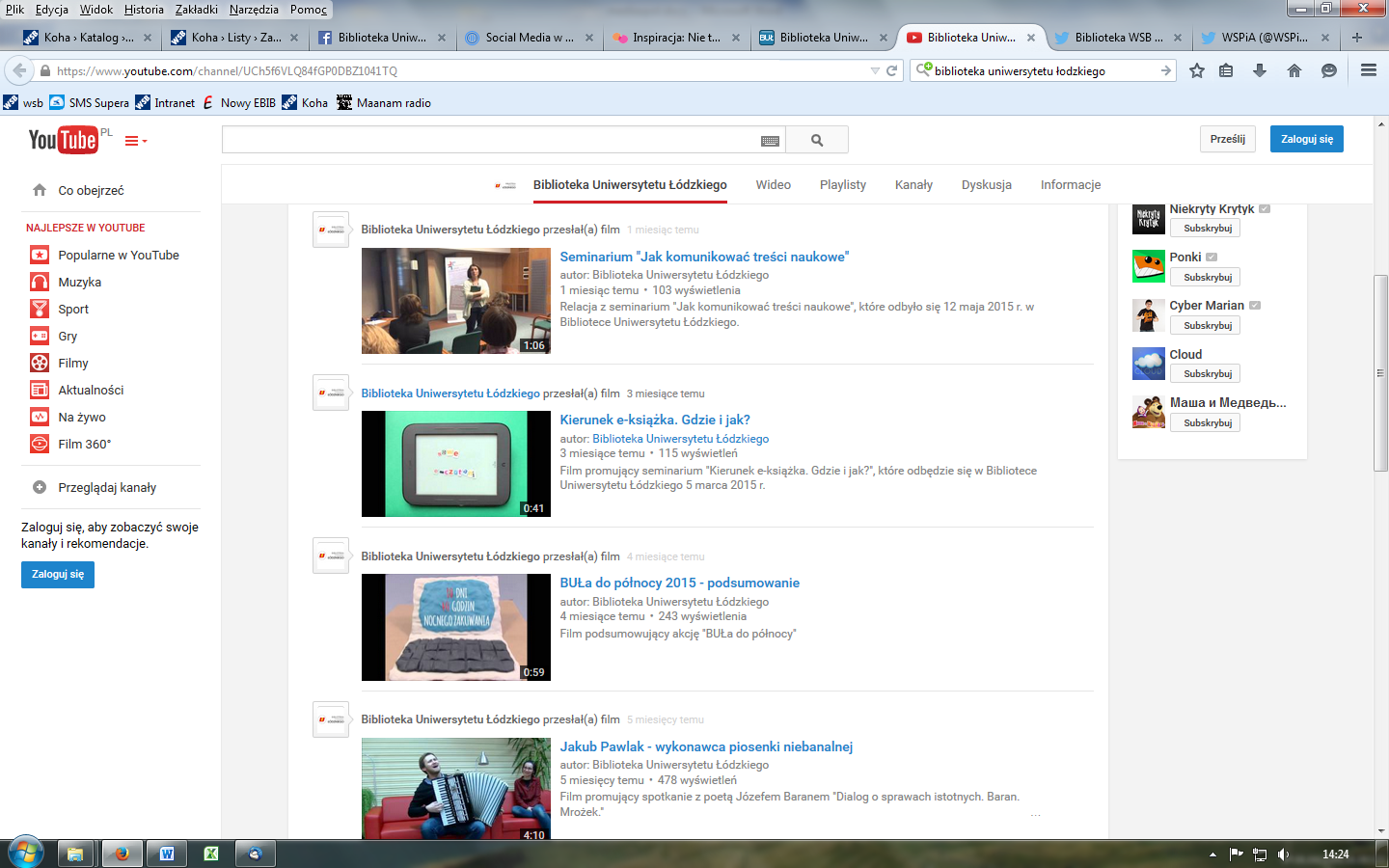Open Word from the taskbar
The image size is (1389, 868).
pos(167,854)
